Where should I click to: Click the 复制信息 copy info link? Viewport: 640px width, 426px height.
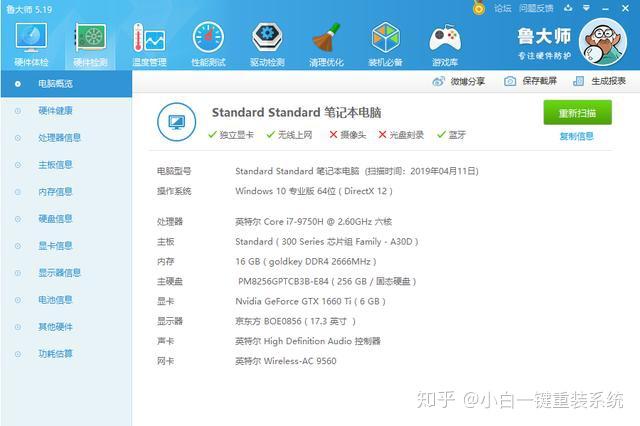tap(576, 136)
